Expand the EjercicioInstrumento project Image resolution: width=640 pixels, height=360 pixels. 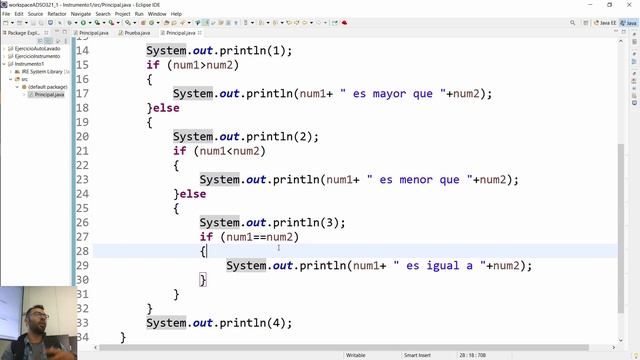click(4, 56)
